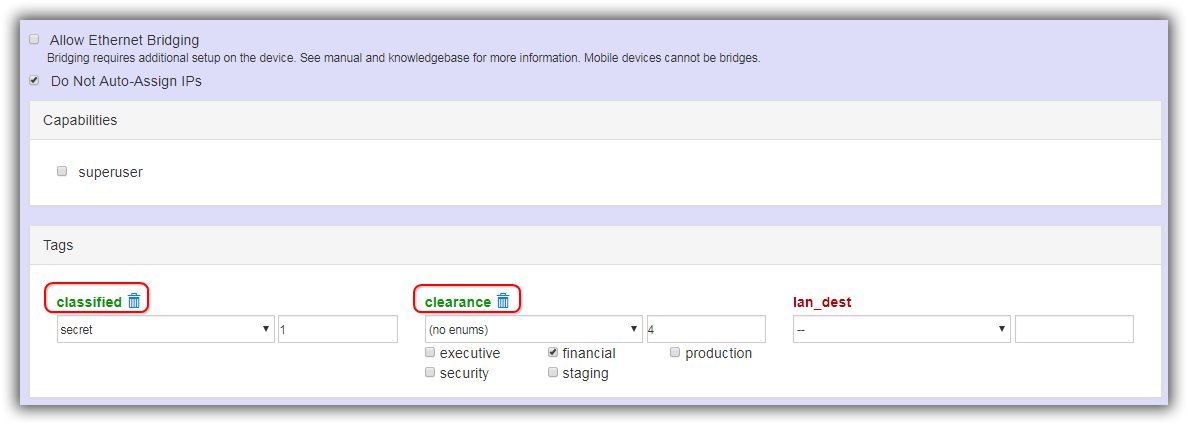Viewport: 1188px width, 425px height.
Task: Tick the security clearance checkbox
Action: coord(430,373)
